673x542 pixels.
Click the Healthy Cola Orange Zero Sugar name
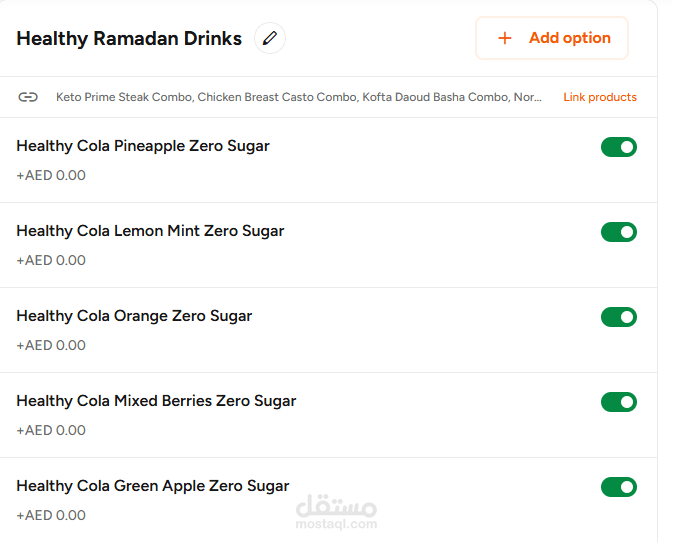[134, 316]
